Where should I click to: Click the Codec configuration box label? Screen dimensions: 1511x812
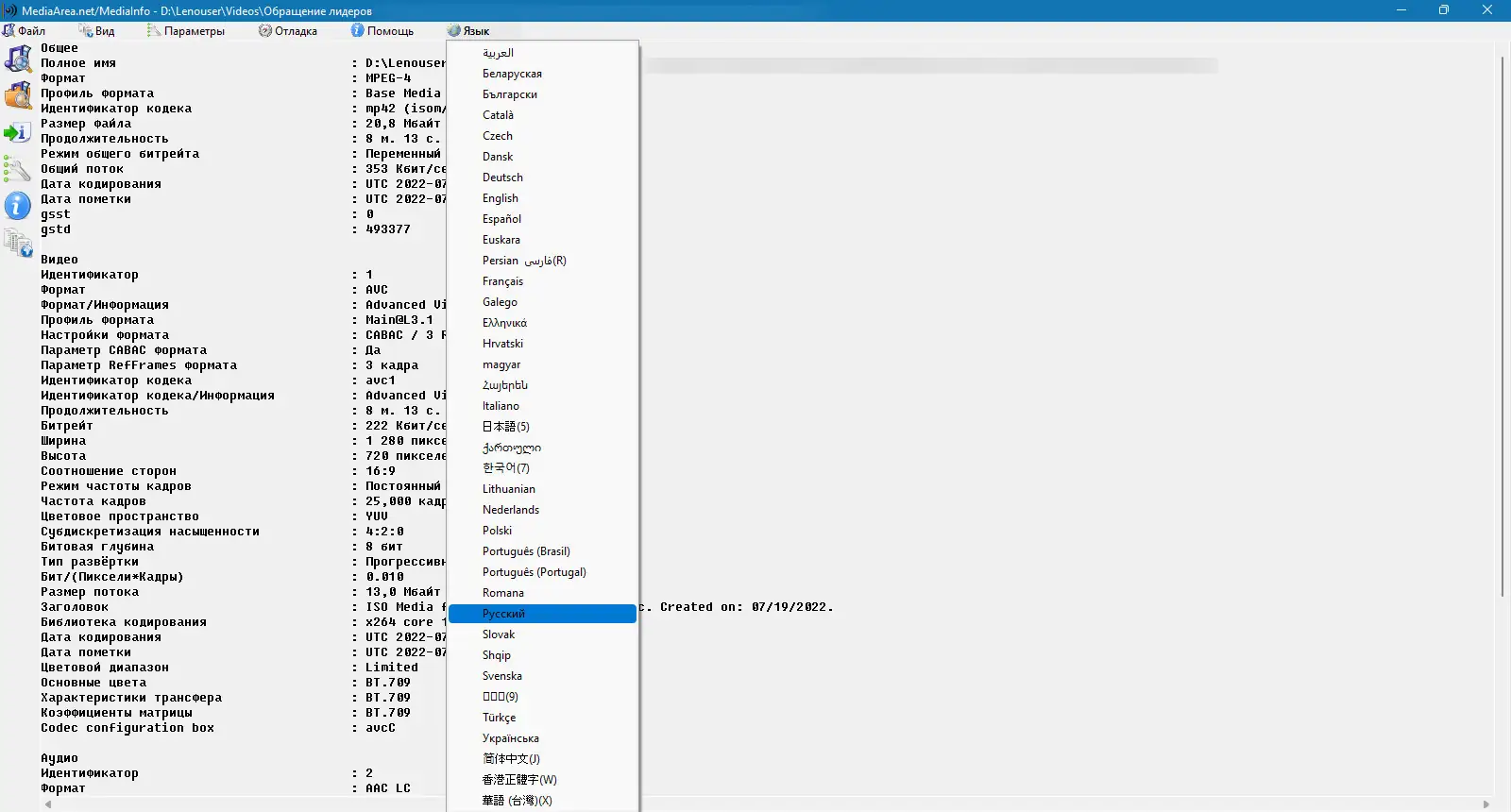point(127,728)
